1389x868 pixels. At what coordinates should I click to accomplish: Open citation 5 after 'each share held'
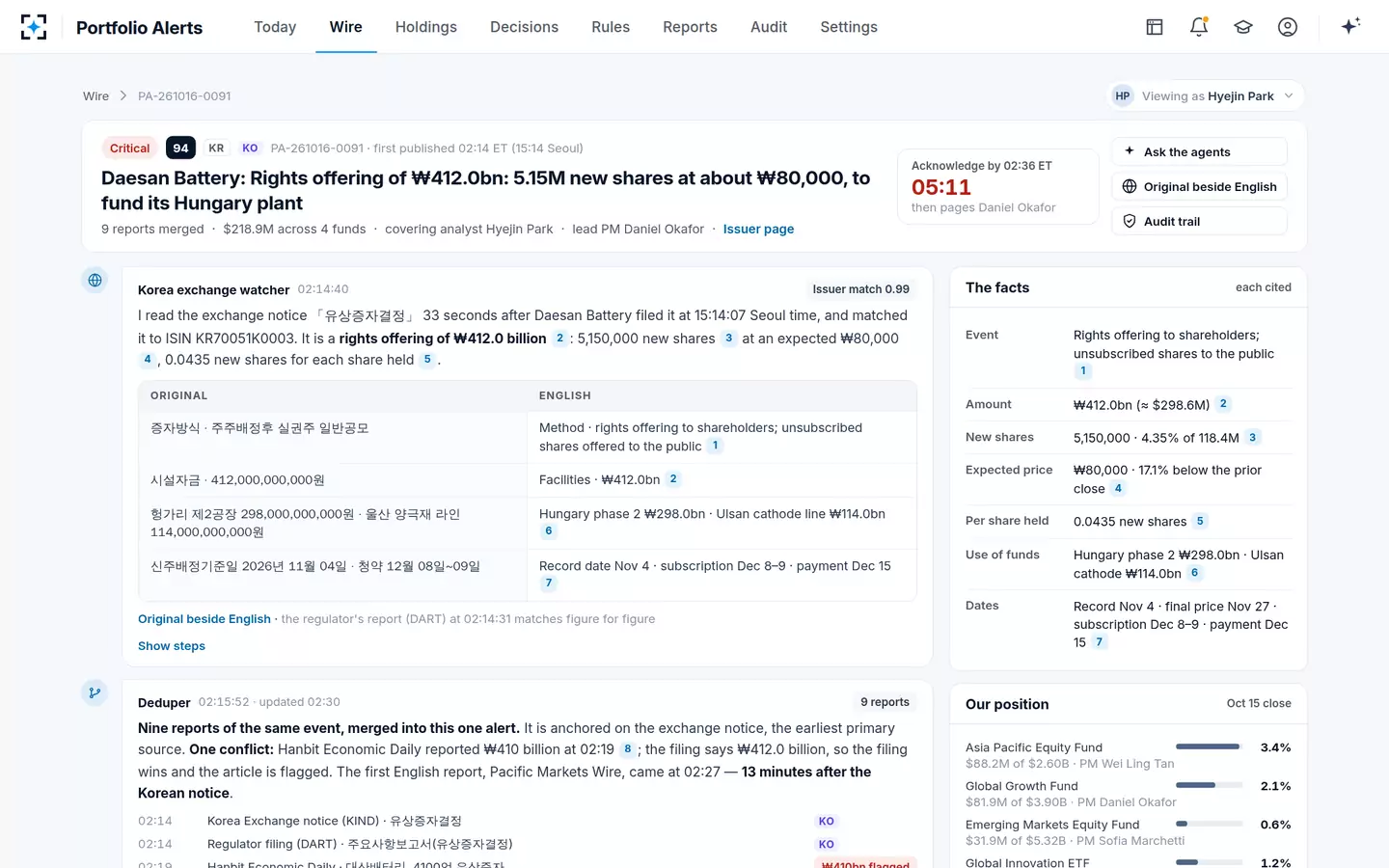[x=427, y=360]
